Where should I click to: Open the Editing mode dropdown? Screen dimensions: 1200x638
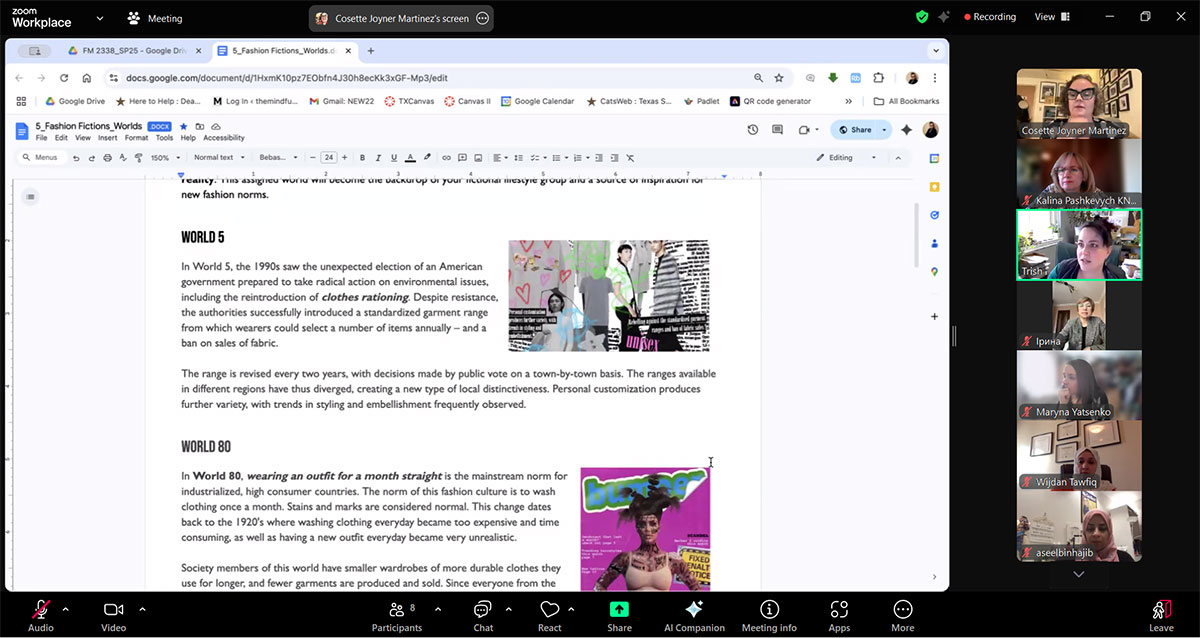coord(846,158)
